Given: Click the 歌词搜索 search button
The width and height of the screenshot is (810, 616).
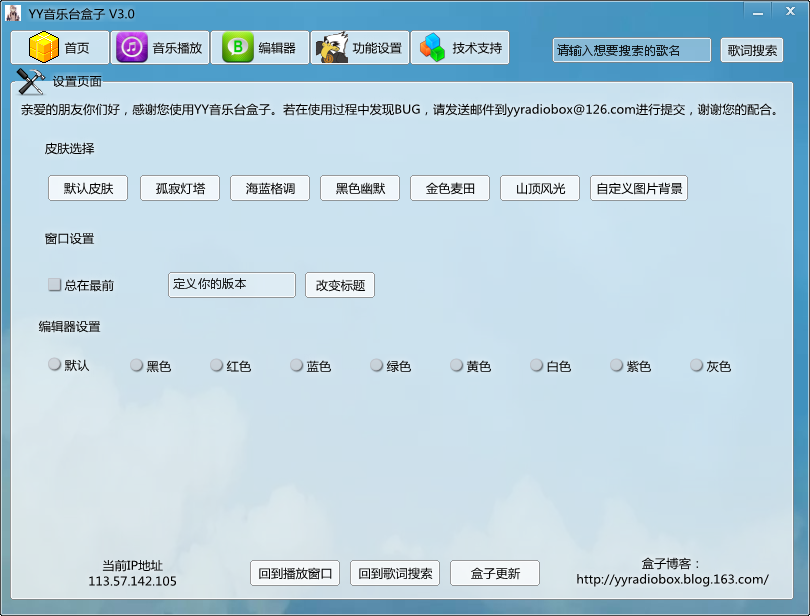Looking at the screenshot, I should [x=752, y=50].
